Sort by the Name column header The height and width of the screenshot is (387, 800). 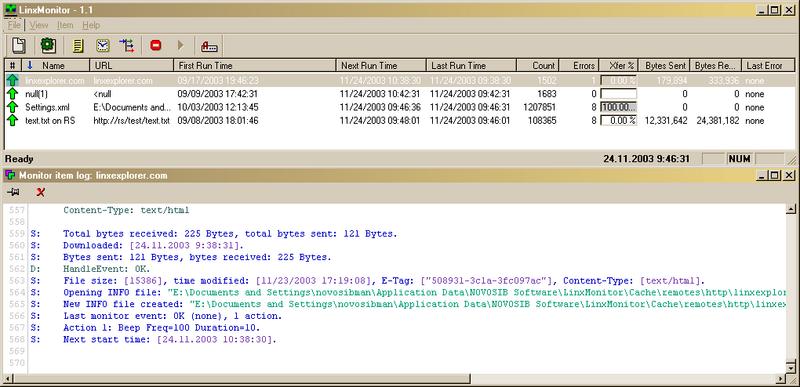[x=55, y=65]
